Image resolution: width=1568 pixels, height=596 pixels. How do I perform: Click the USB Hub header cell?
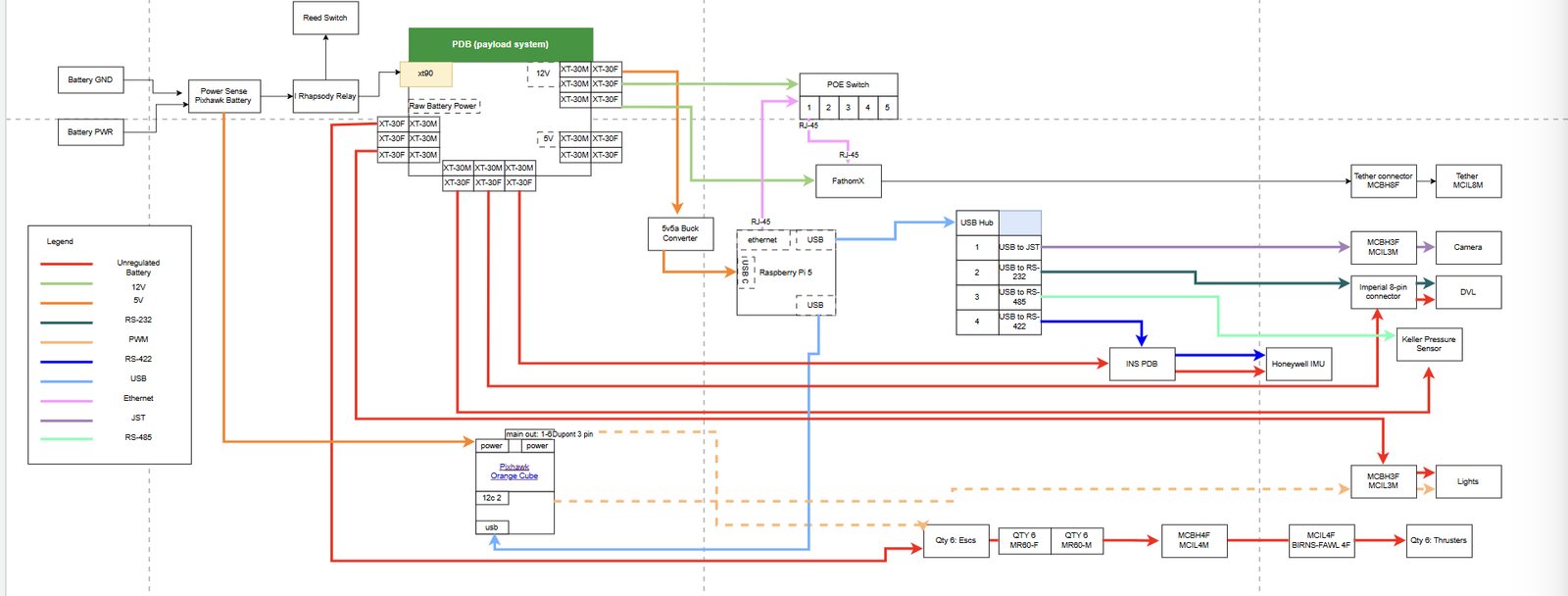[977, 223]
